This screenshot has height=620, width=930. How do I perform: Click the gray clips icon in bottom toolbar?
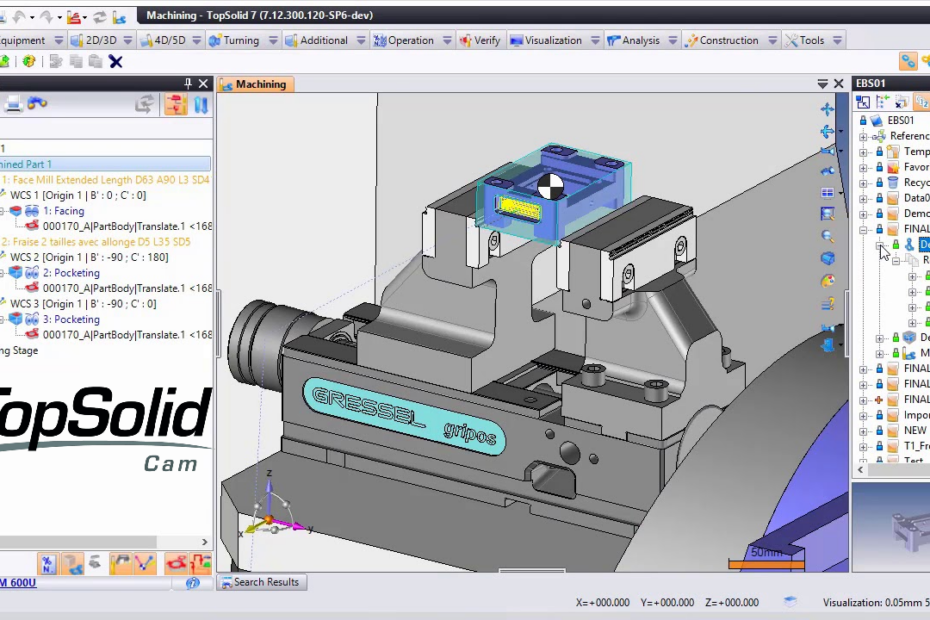[95, 562]
